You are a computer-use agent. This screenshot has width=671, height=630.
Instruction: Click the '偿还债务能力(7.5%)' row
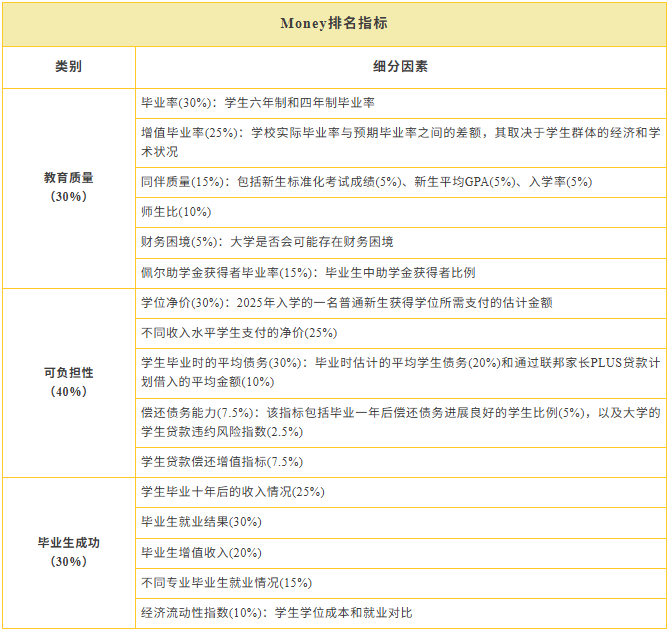click(401, 422)
